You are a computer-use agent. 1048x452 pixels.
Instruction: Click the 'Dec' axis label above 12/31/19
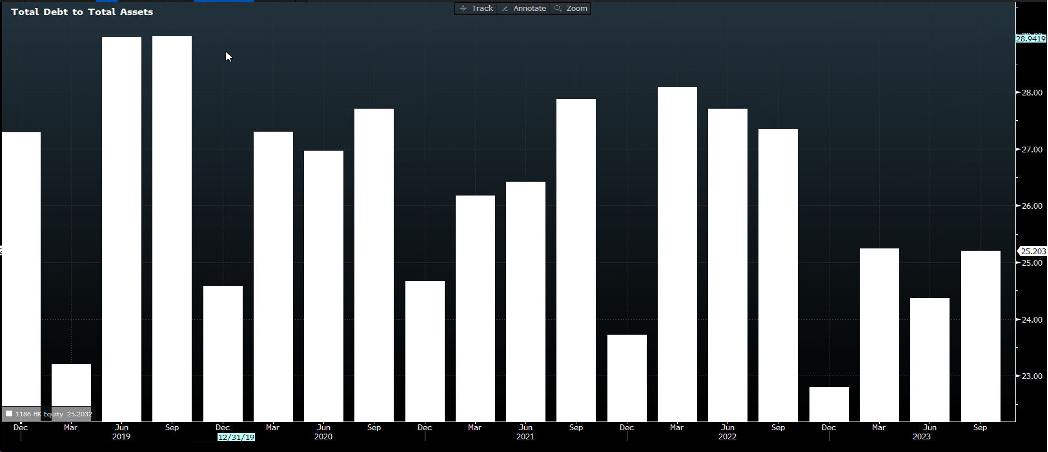coord(223,427)
